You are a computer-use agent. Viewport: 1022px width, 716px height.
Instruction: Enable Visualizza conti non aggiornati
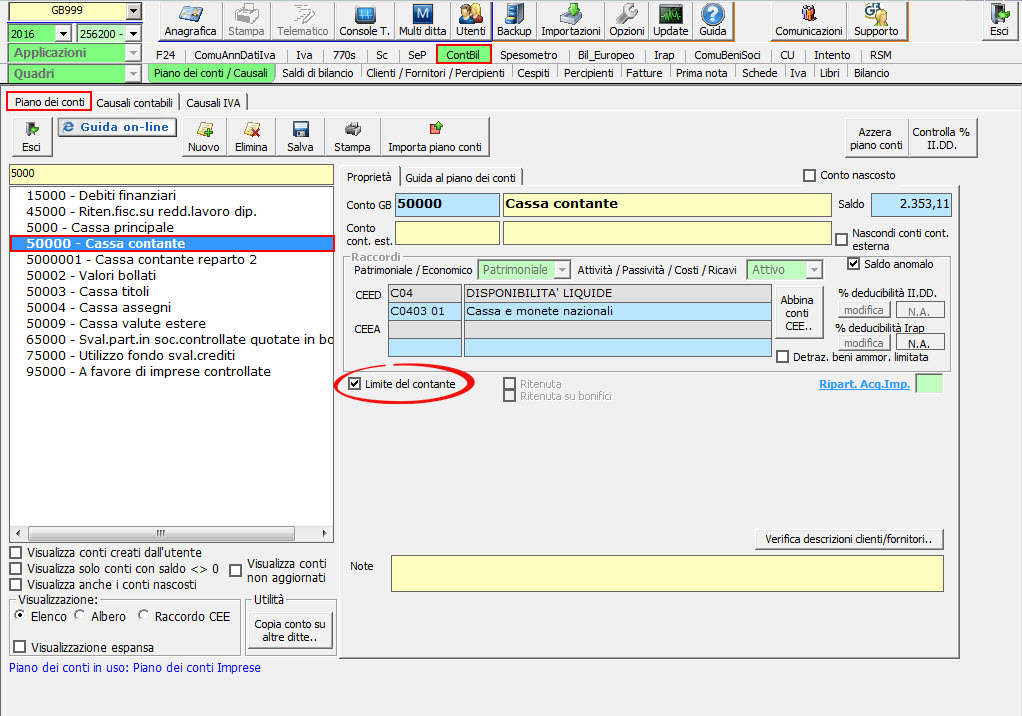point(236,571)
